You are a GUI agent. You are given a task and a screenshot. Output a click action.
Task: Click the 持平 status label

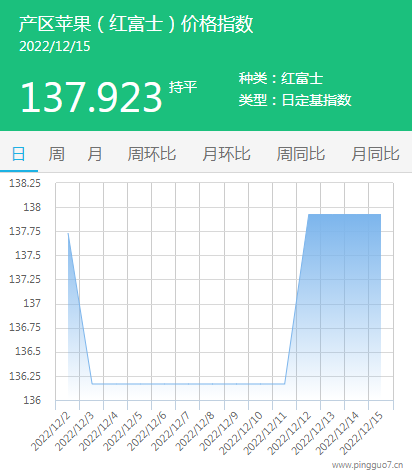[x=183, y=87]
